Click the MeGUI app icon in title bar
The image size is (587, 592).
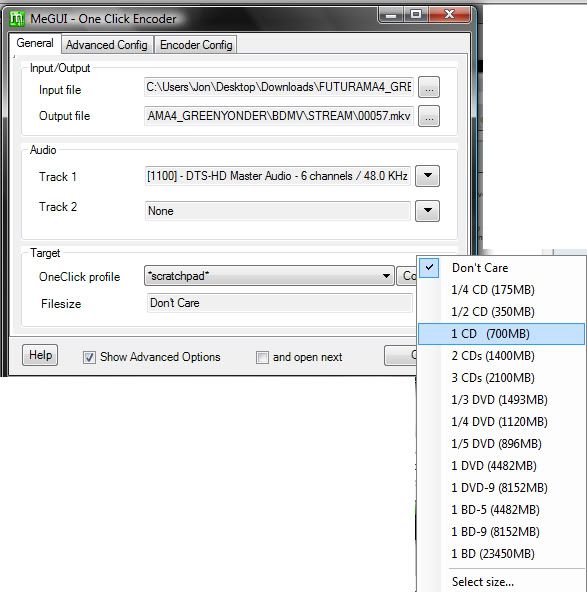tap(17, 18)
